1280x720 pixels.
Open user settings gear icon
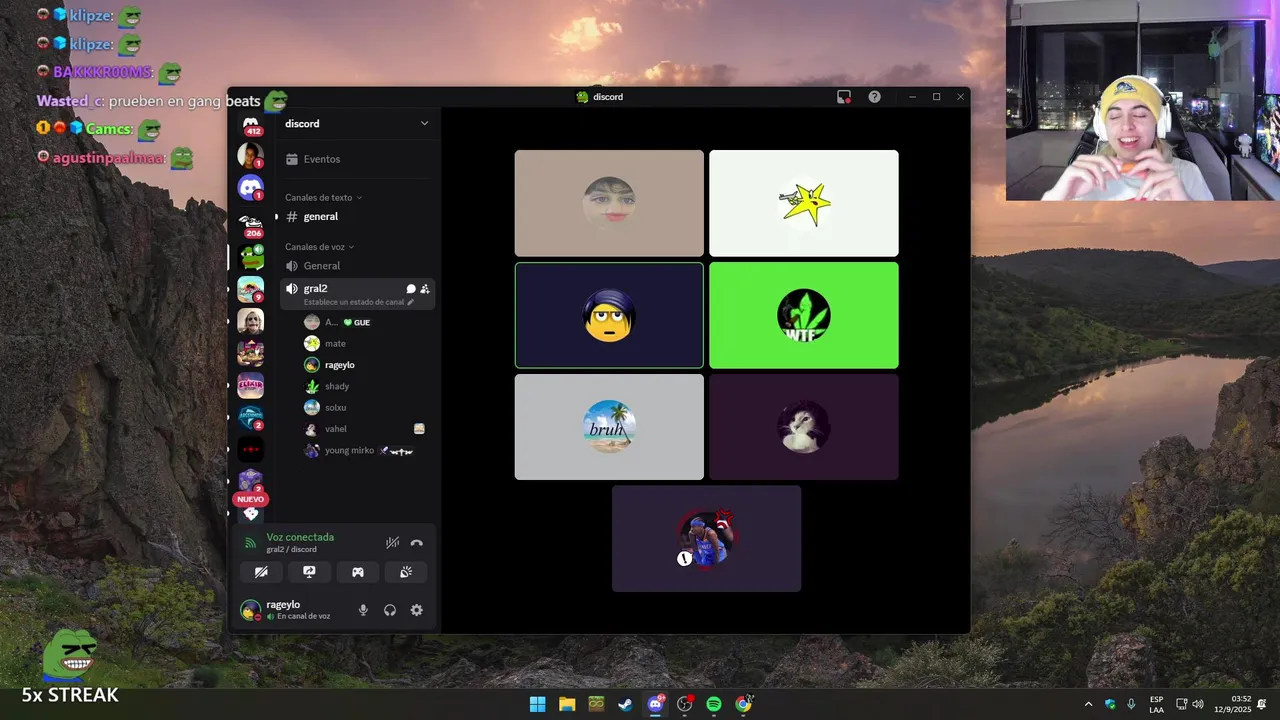(417, 610)
